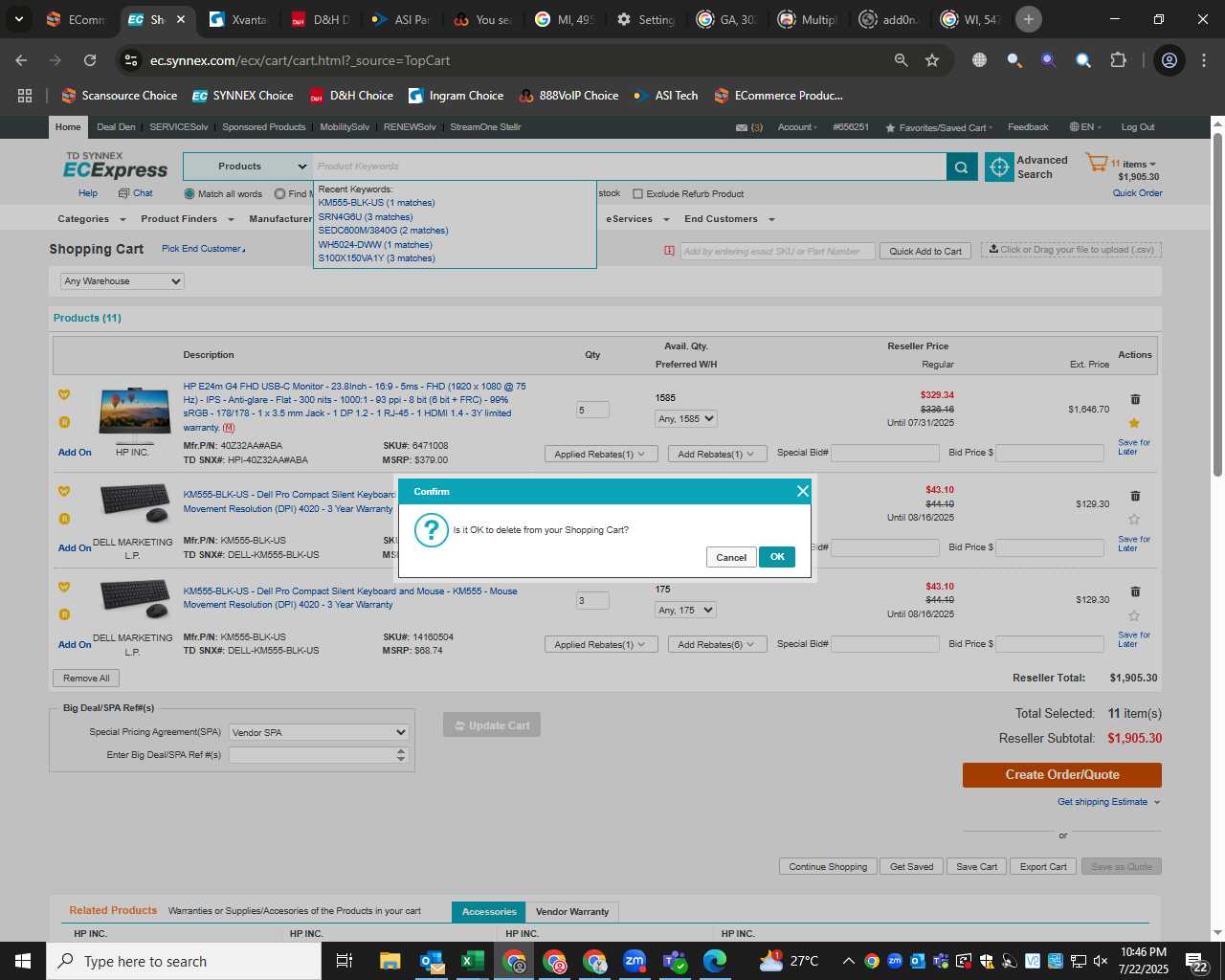Image resolution: width=1225 pixels, height=980 pixels.
Task: Select the Accessories tab
Action: coord(489,912)
